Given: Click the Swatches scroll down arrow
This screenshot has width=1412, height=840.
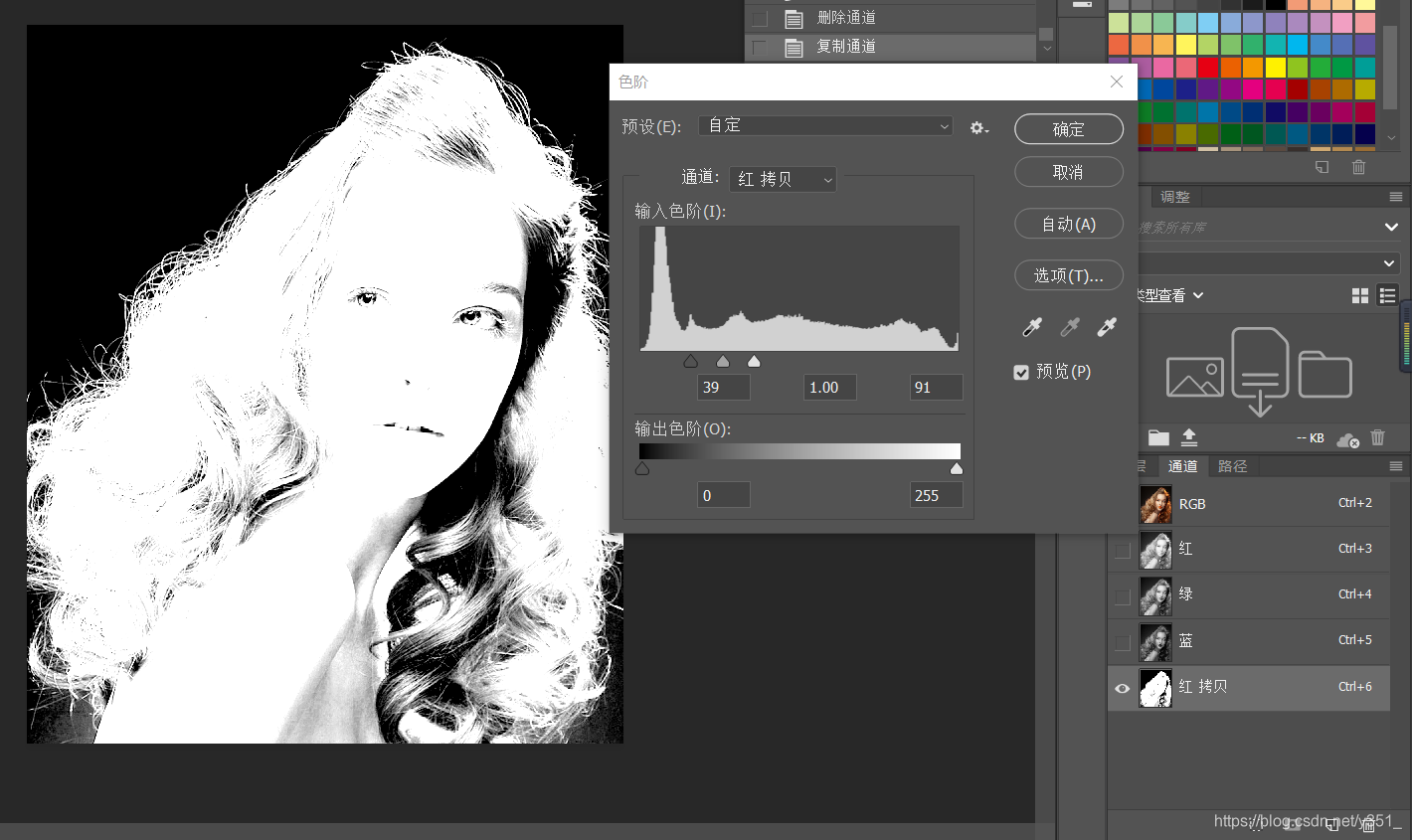Looking at the screenshot, I should (x=1390, y=139).
